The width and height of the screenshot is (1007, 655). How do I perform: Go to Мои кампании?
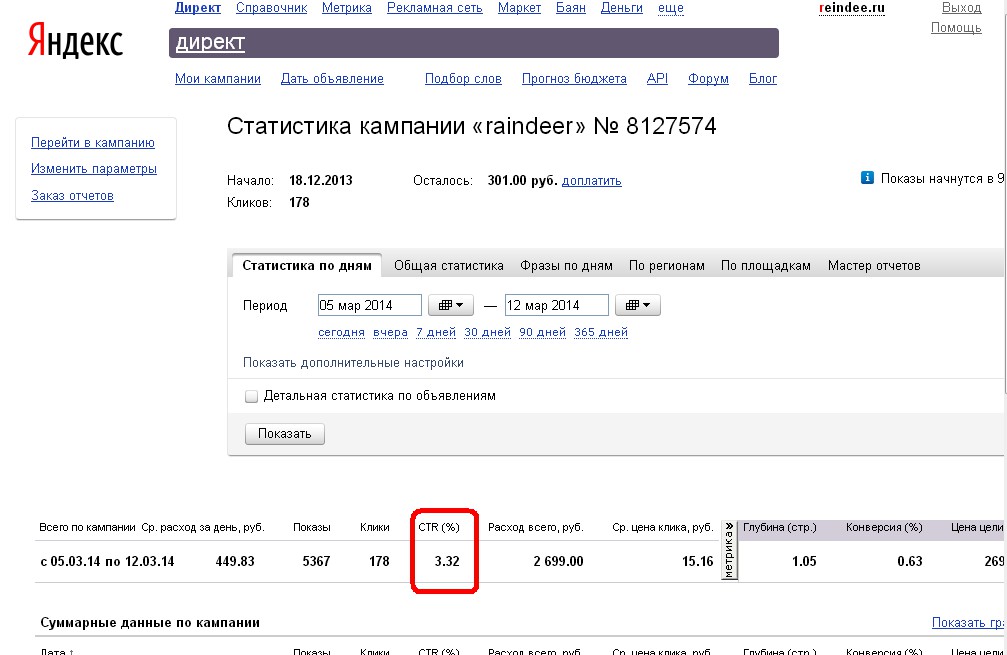point(218,78)
